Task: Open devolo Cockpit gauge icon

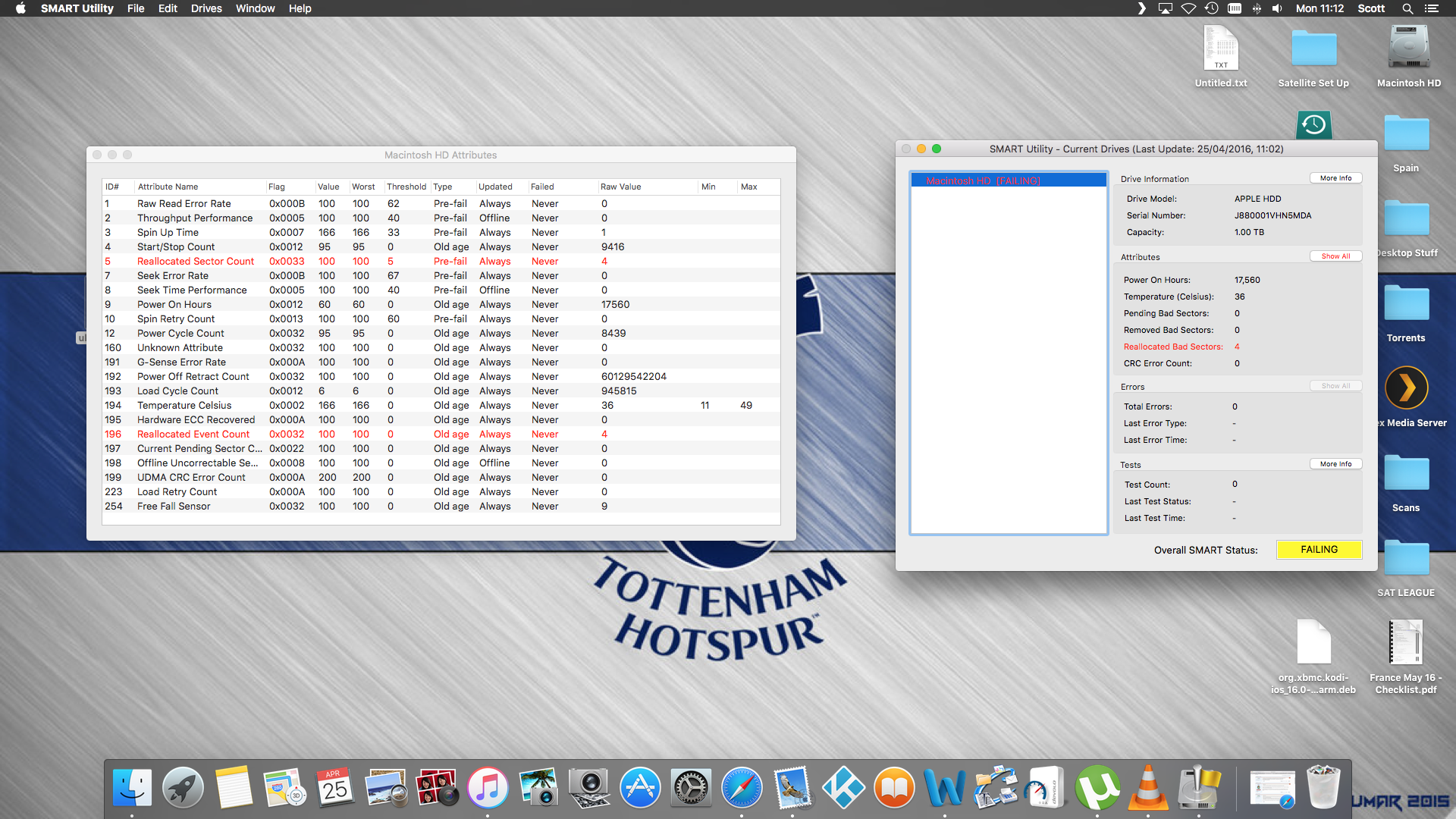Action: click(x=1046, y=788)
